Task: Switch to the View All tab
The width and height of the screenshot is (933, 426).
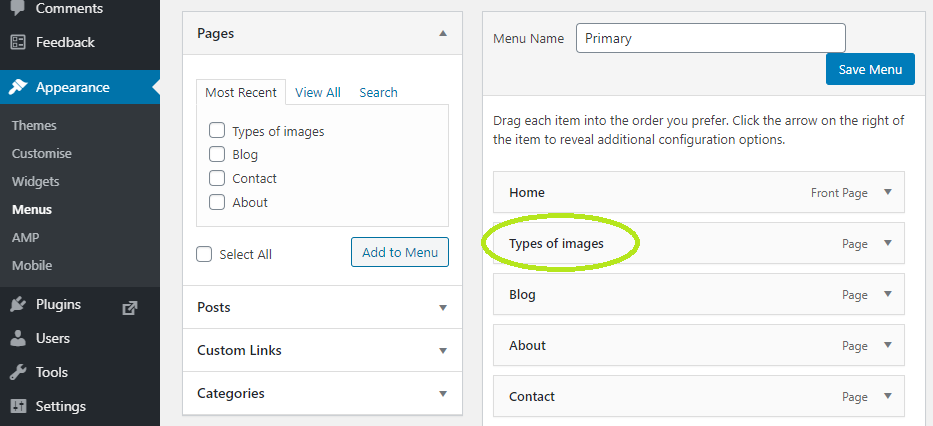Action: [x=318, y=92]
